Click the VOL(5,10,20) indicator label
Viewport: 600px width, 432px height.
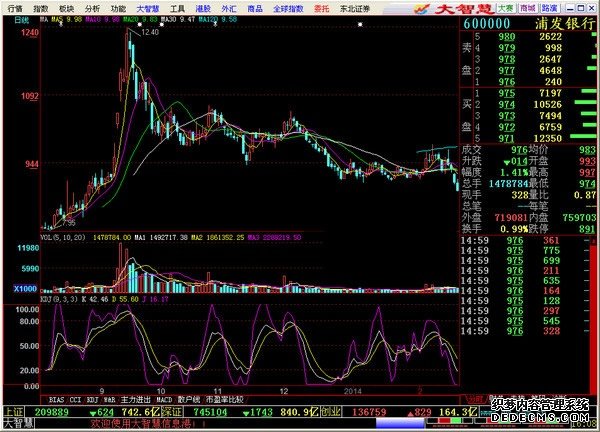(x=63, y=238)
